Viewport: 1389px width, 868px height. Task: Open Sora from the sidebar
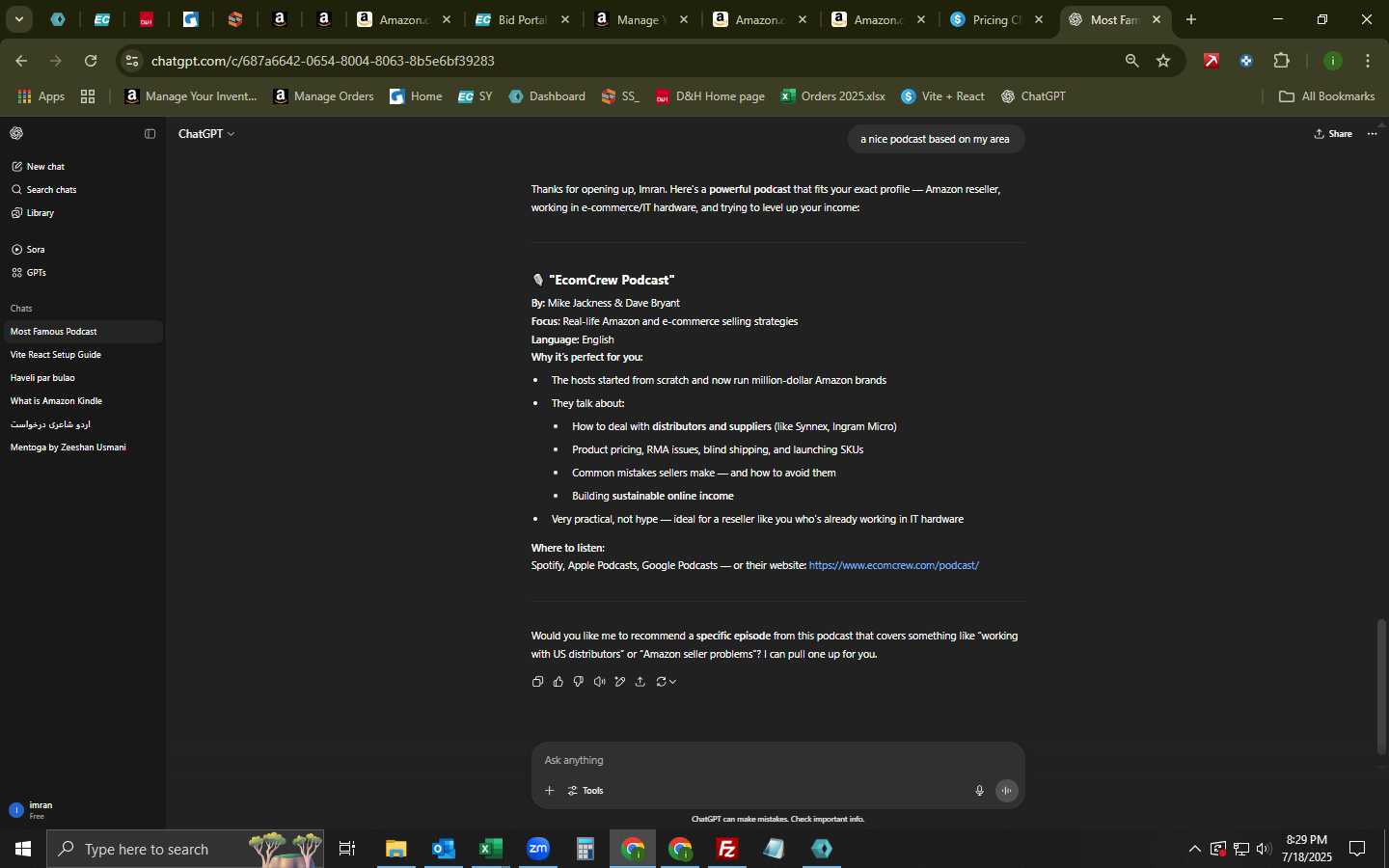(83, 250)
